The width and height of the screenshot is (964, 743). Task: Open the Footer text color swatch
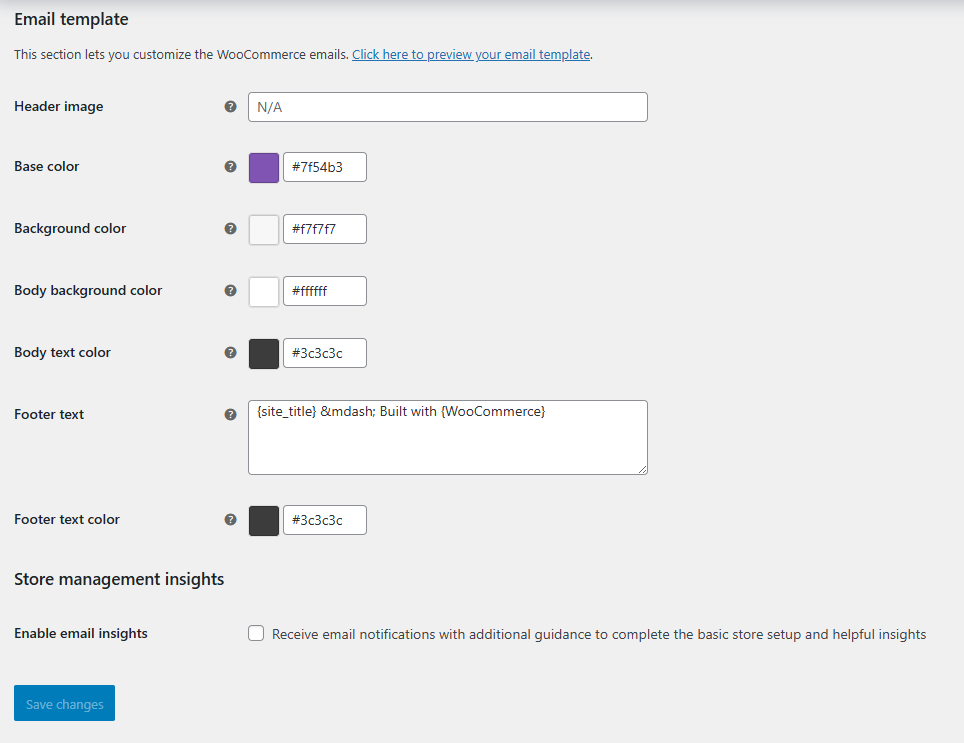(x=264, y=521)
